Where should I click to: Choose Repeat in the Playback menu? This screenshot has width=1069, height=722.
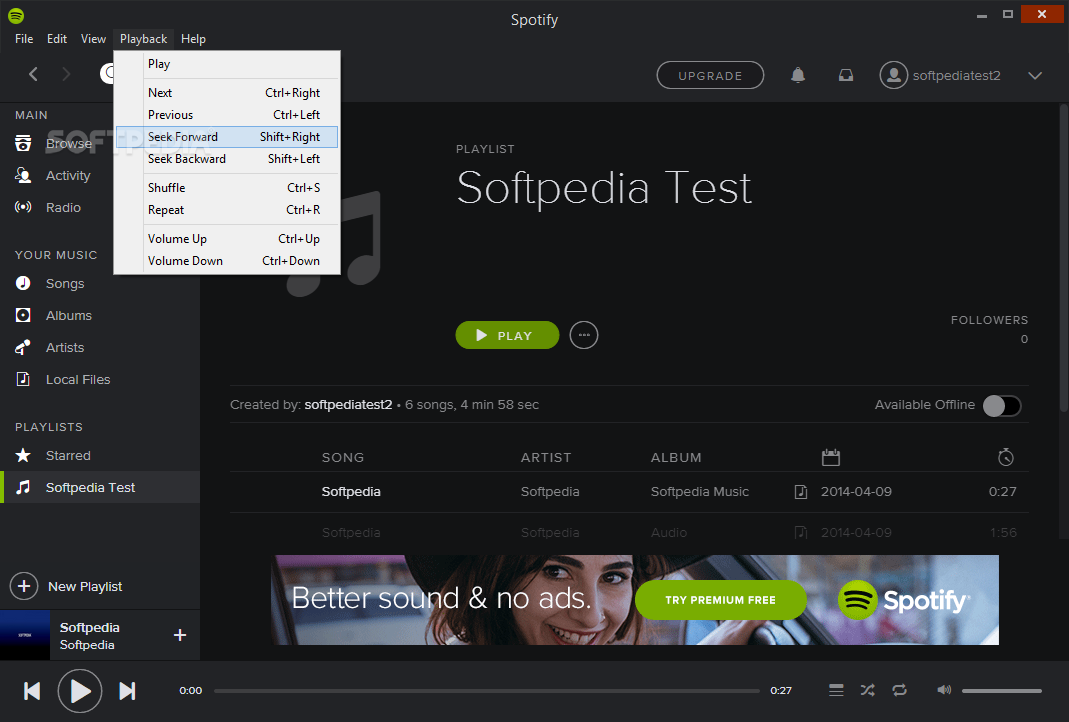pyautogui.click(x=226, y=209)
